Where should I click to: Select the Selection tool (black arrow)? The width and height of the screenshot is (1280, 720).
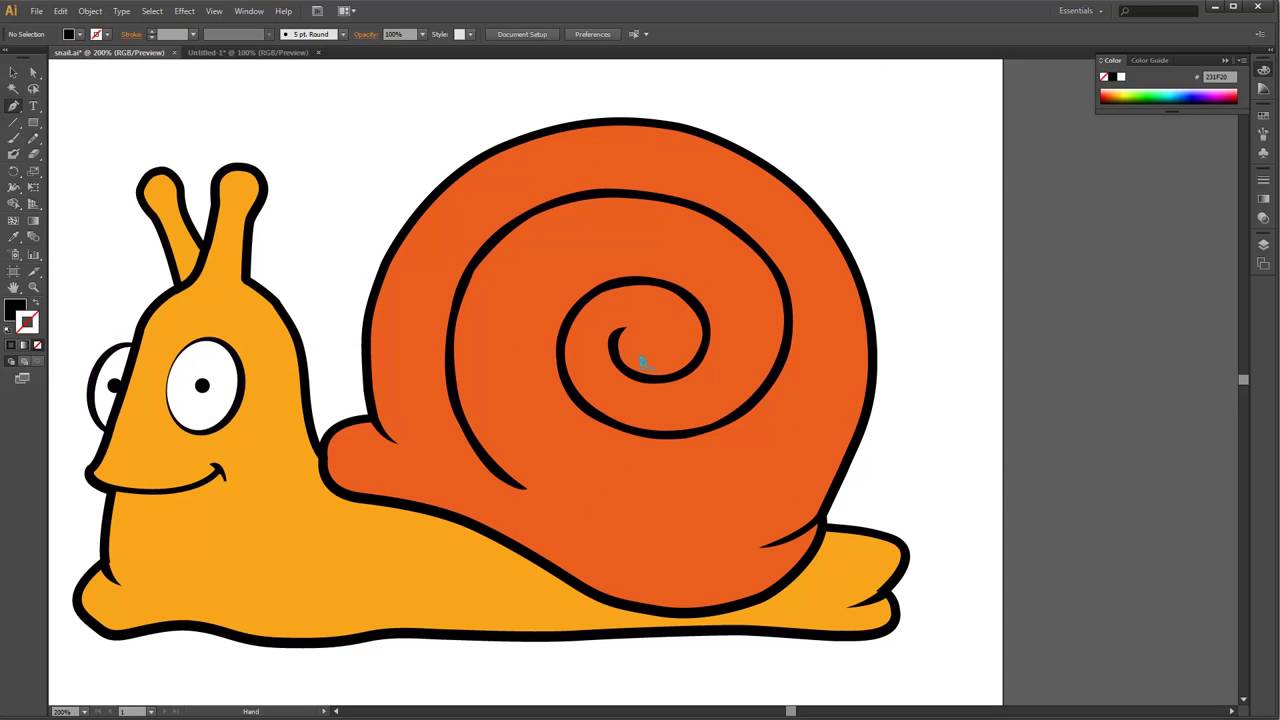(13, 72)
